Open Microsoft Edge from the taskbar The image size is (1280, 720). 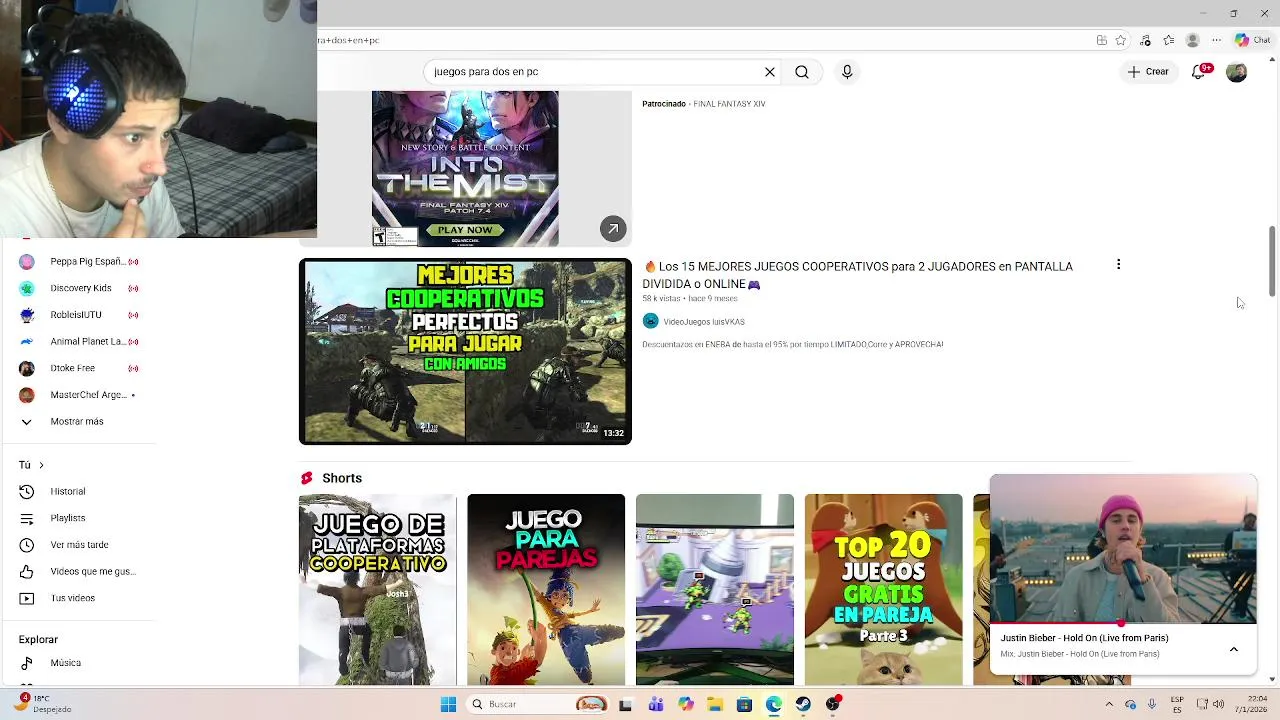774,704
